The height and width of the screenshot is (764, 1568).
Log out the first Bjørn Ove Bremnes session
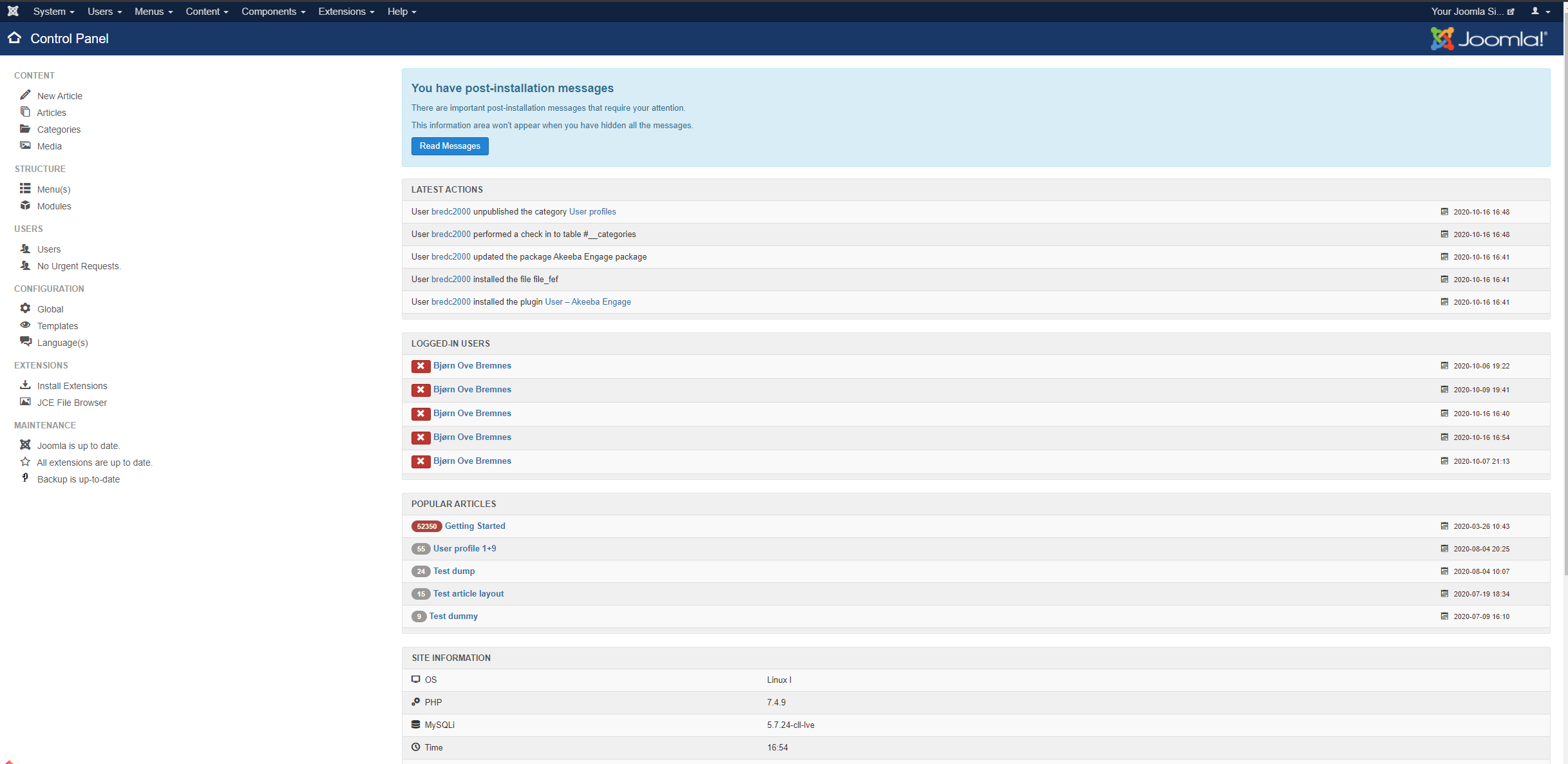(x=420, y=366)
